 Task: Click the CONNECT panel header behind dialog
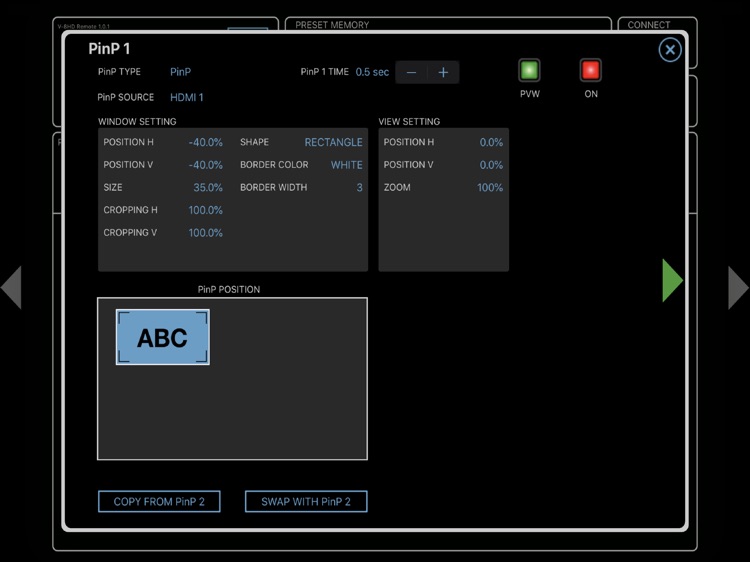(649, 24)
